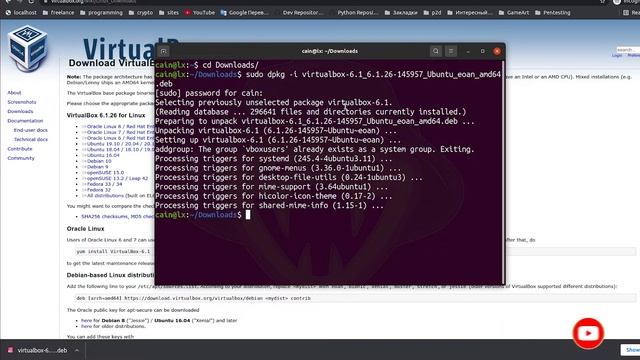
Task: Open Documentation in VirtualBox sidebar
Action: pyautogui.click(x=25, y=121)
